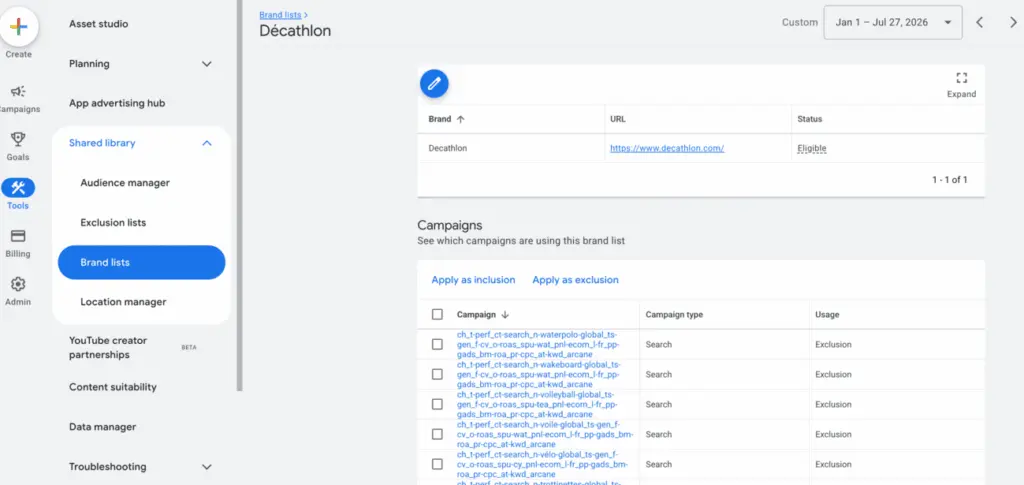Check the vélo campaign row checkbox
Viewport: 1024px width, 485px height.
[437, 465]
